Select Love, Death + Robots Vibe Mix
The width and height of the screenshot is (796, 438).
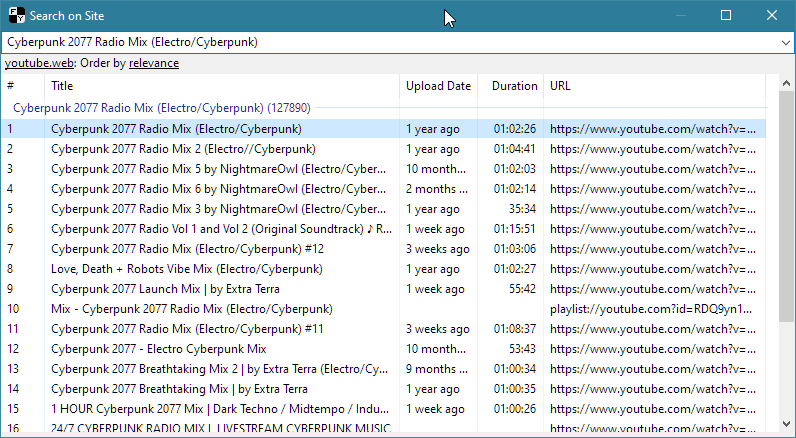click(x=186, y=269)
